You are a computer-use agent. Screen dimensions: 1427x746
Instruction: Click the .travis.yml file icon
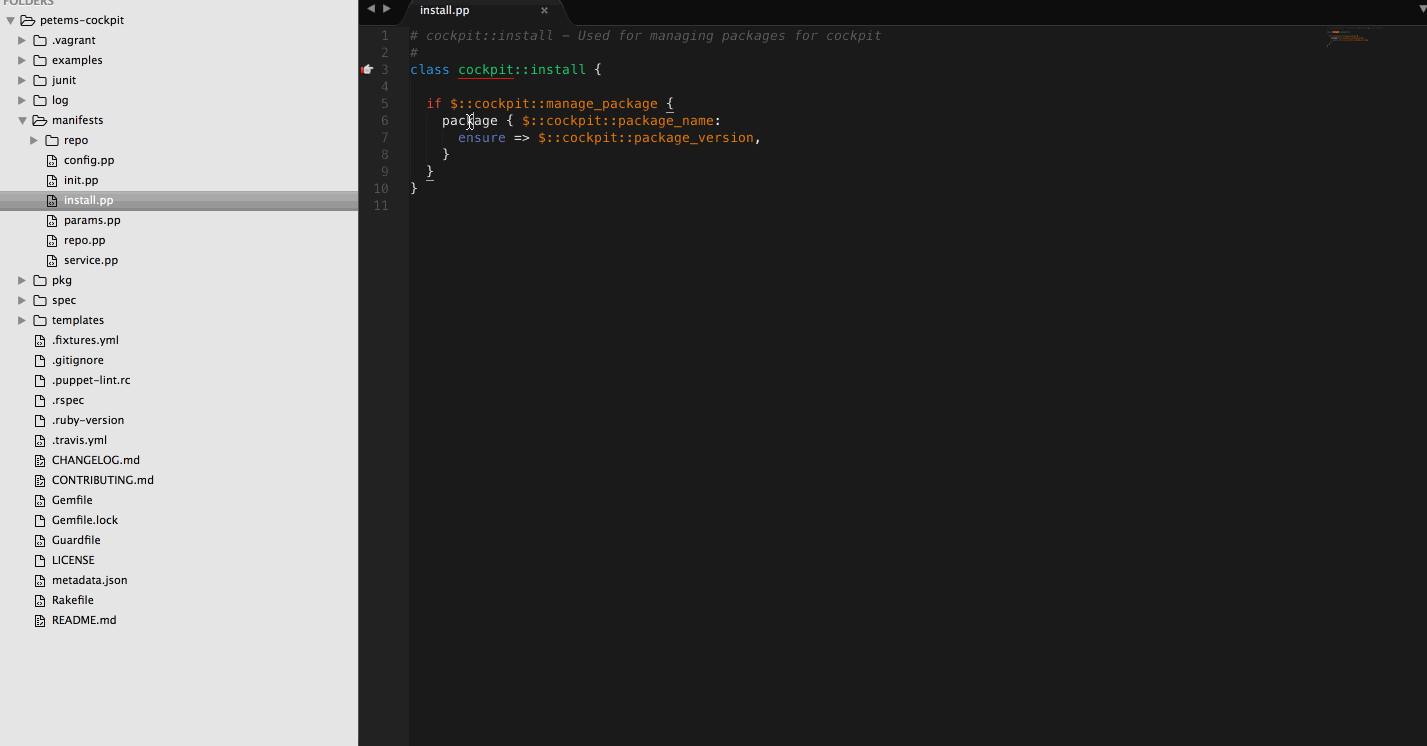(40, 440)
